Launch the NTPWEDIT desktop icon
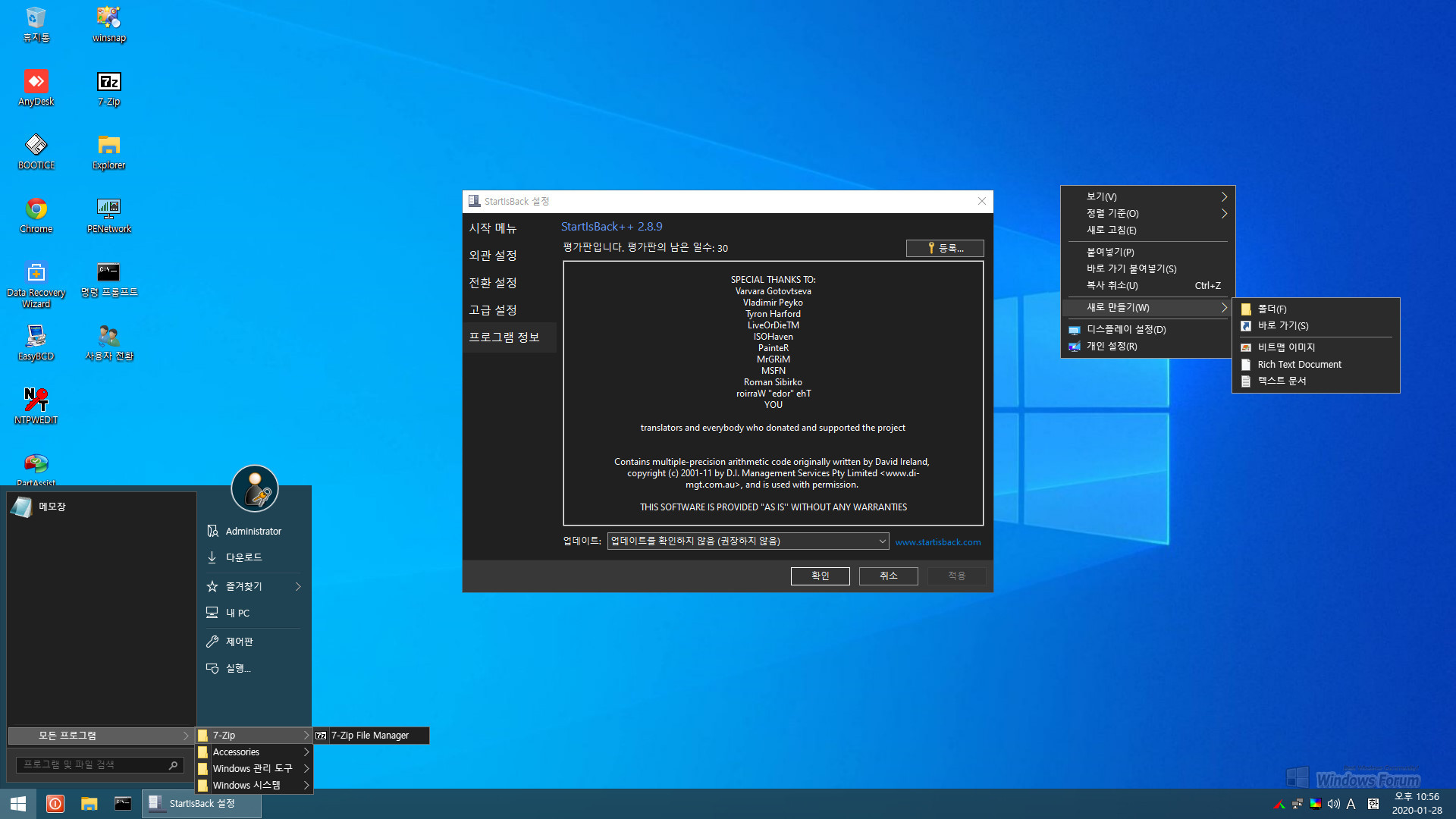Viewport: 1456px width, 819px height. 36,406
